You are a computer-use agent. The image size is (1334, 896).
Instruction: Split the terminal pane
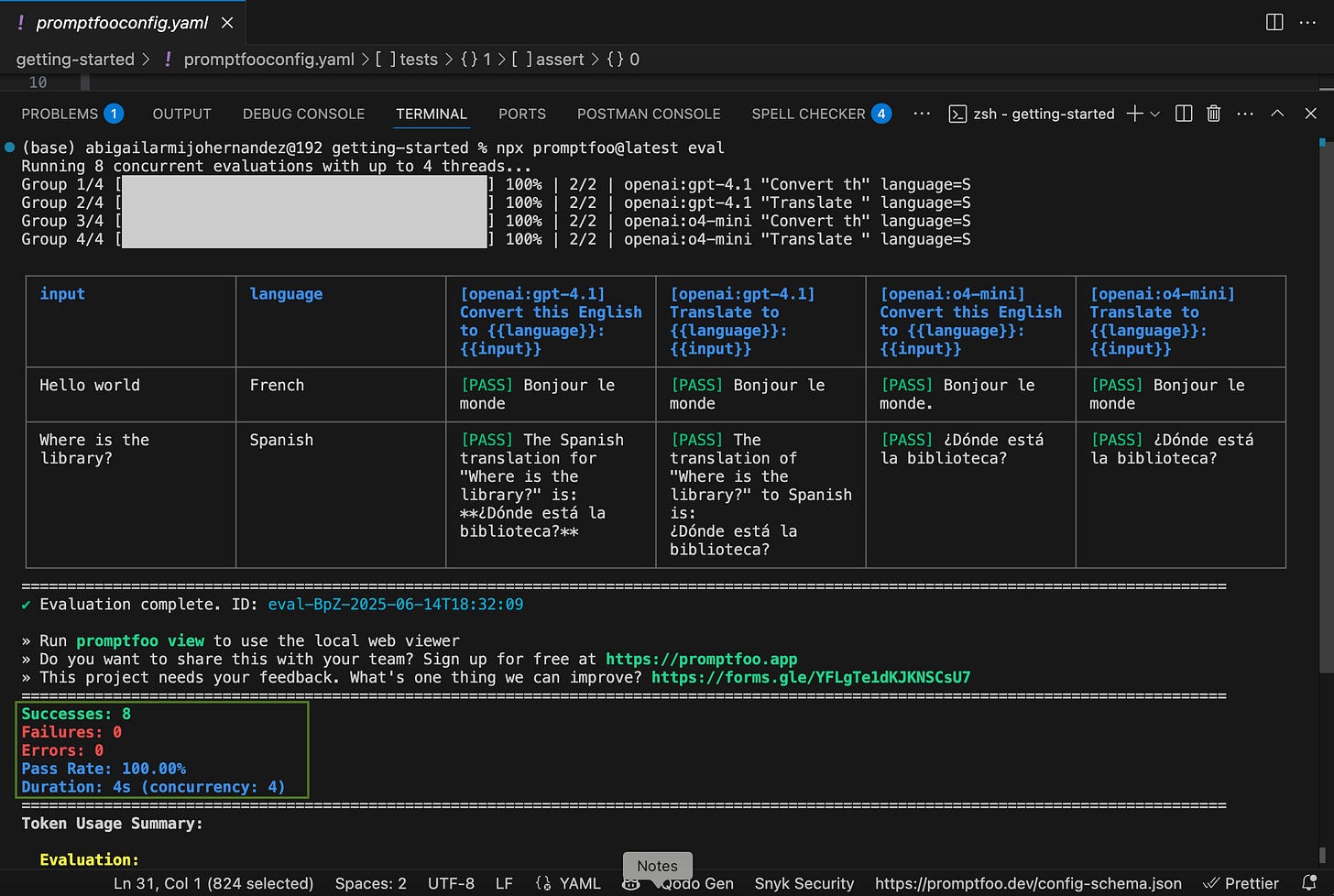(1184, 114)
